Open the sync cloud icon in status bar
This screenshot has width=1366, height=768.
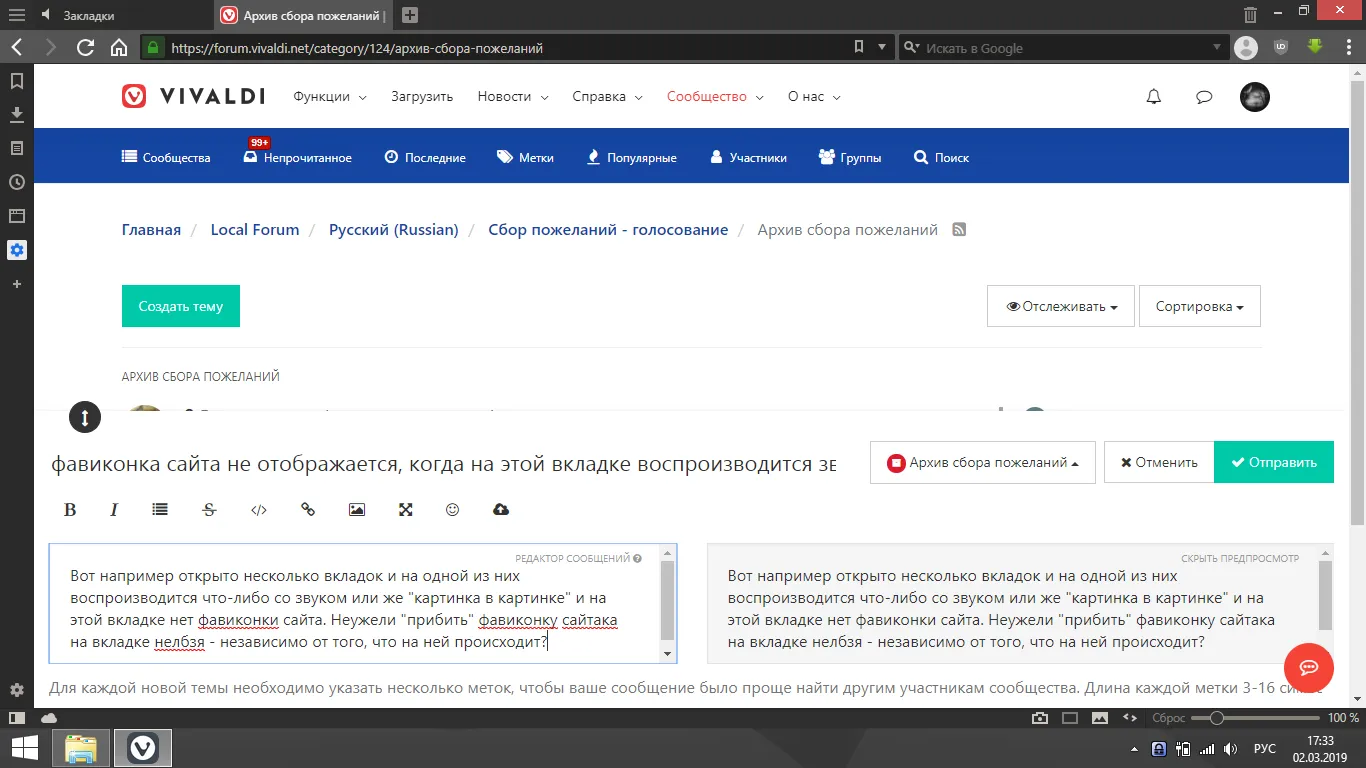(x=48, y=718)
